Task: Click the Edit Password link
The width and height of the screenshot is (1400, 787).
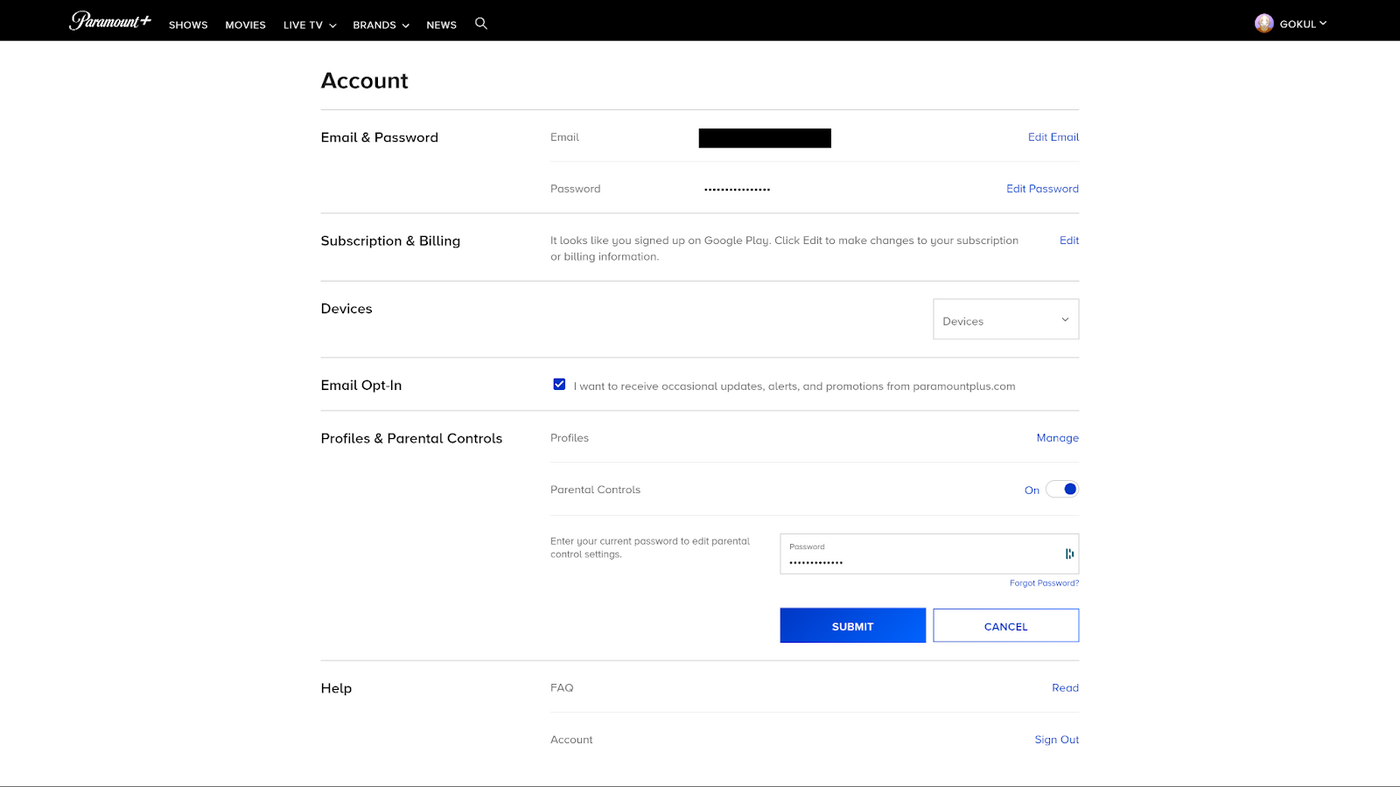Action: click(1042, 188)
